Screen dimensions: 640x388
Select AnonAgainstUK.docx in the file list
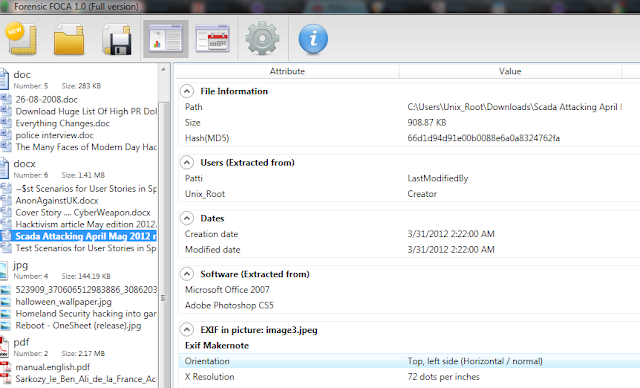tap(57, 200)
